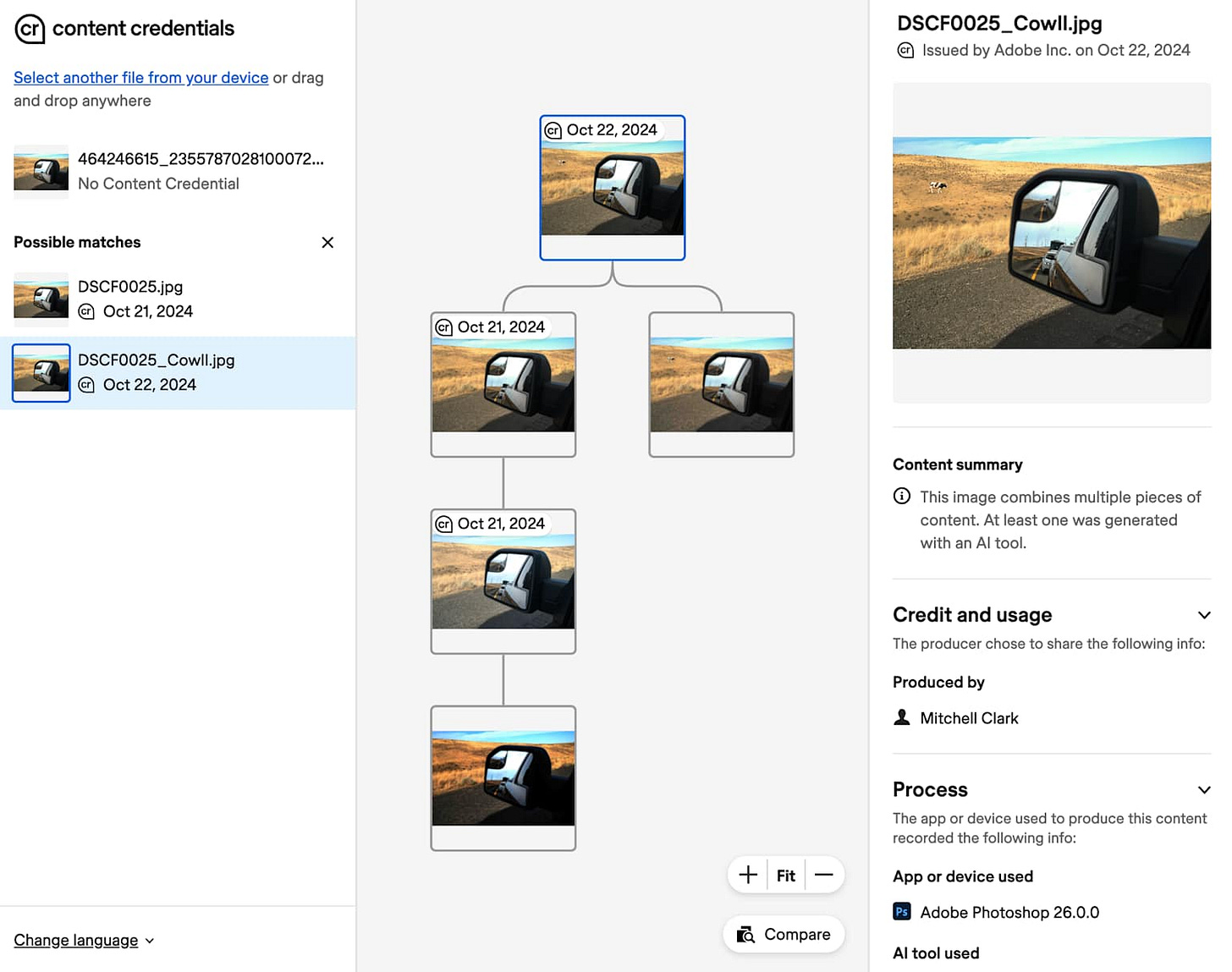Click the uploaded 464246615 file thumbnail

coord(41,169)
